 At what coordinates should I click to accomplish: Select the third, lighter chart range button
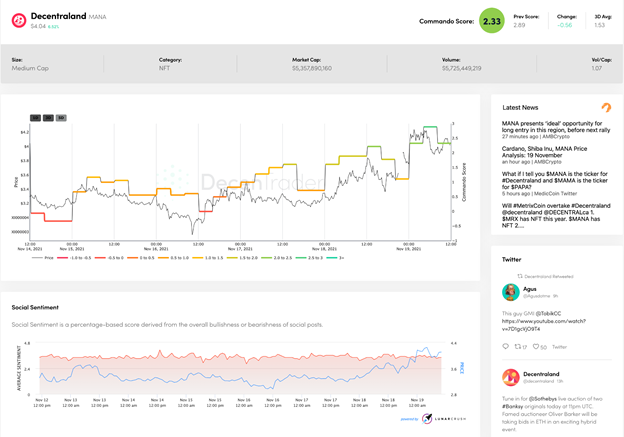61,118
